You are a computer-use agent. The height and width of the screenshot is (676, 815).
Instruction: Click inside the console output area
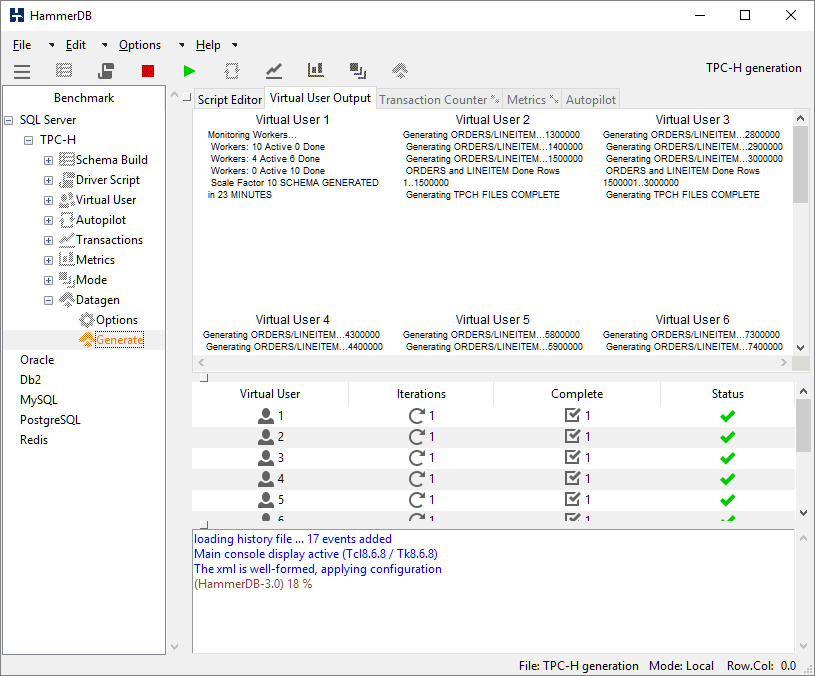[x=493, y=591]
